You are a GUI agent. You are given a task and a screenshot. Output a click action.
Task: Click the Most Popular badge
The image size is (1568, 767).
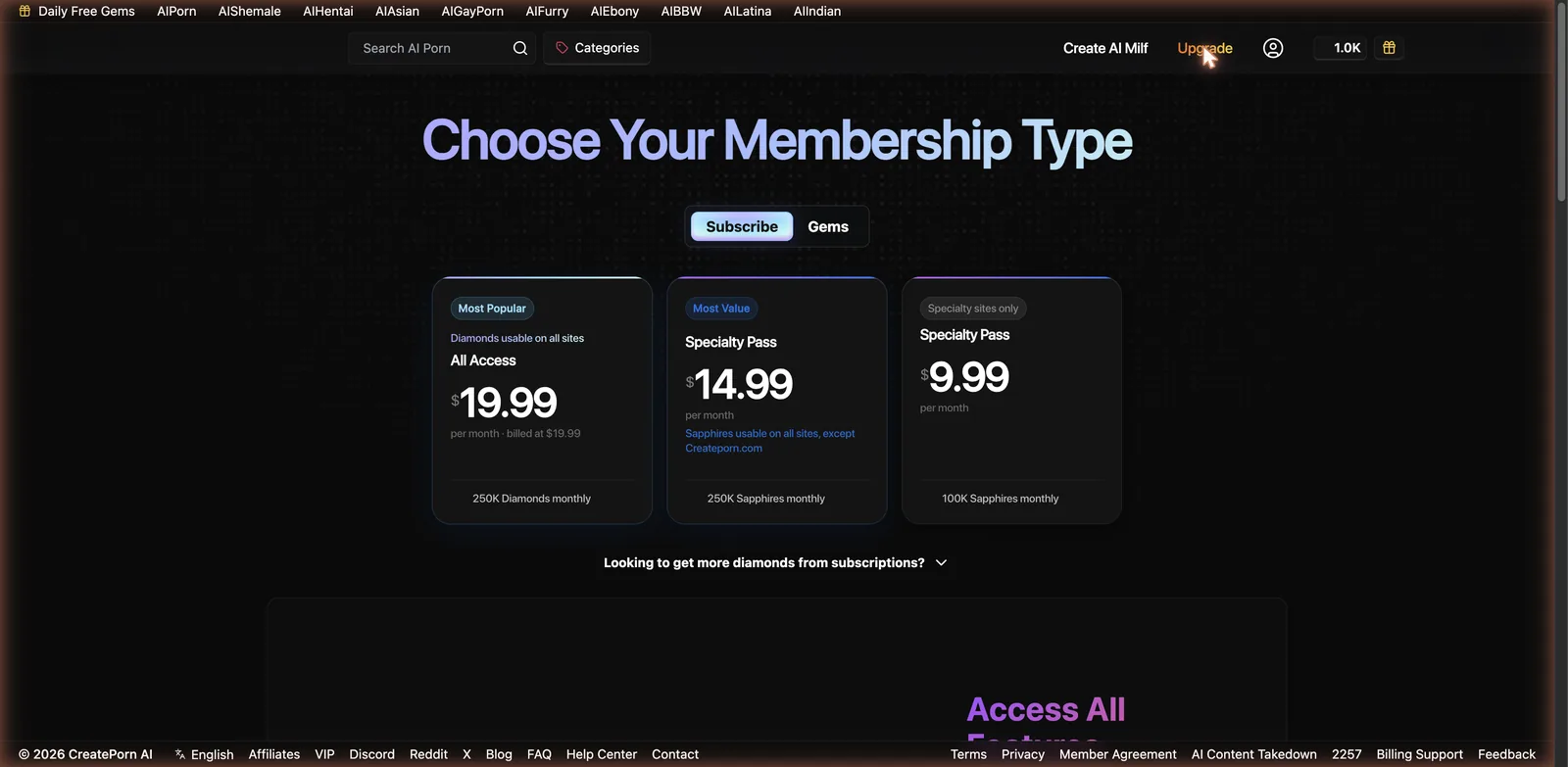click(492, 309)
